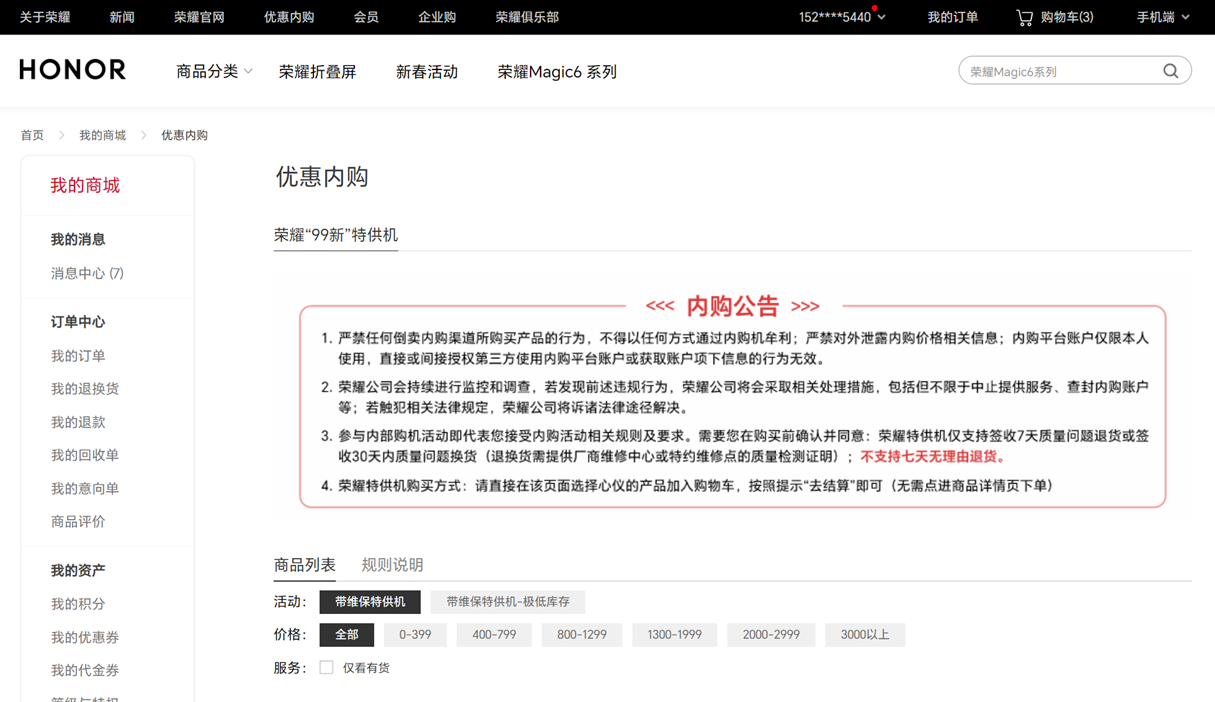
Task: Open 荣耀折叠屏 in the navigation bar
Action: coord(317,71)
